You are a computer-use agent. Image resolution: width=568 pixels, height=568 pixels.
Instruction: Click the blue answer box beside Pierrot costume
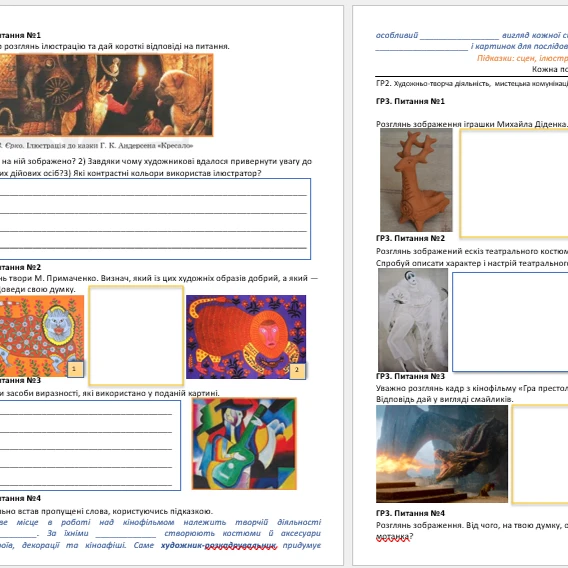(x=510, y=322)
